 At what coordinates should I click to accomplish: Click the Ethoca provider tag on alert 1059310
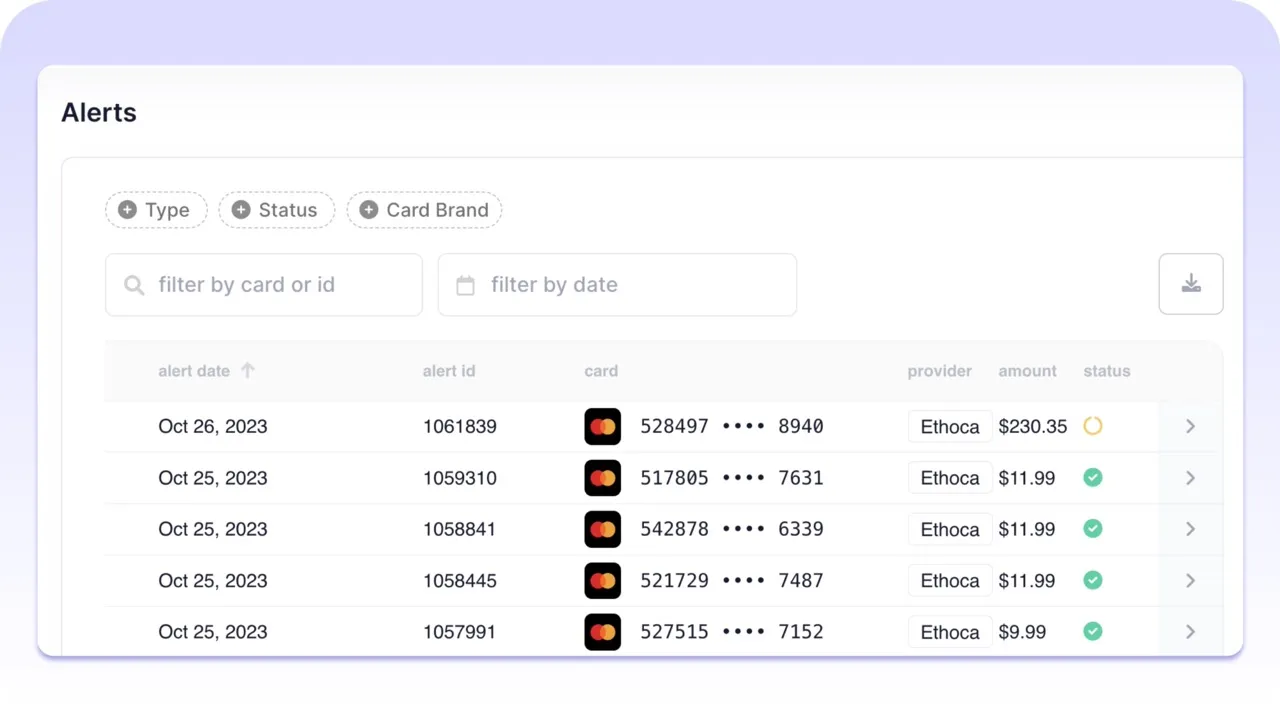point(949,478)
